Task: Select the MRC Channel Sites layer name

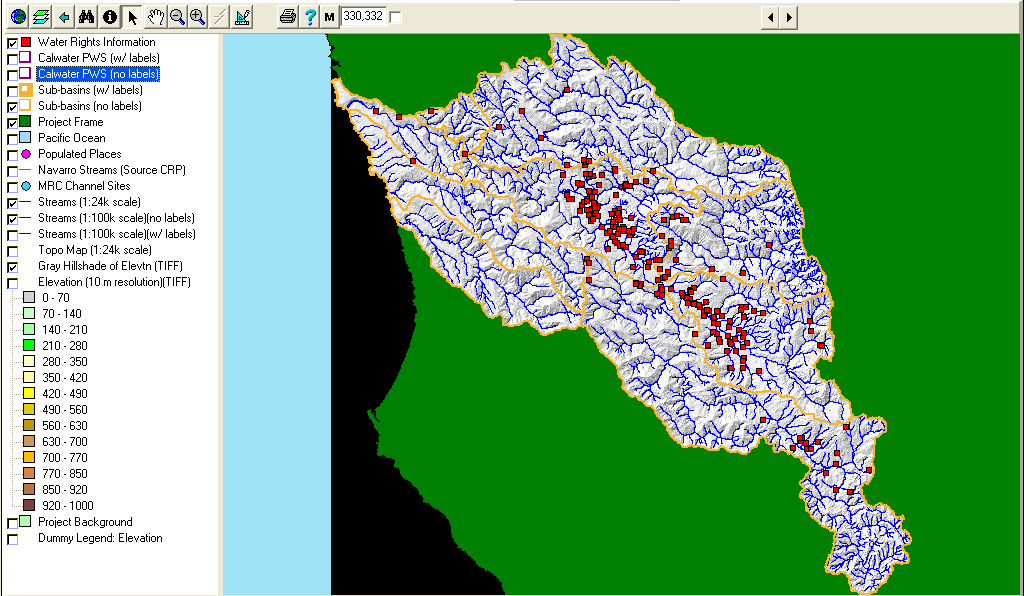Action: (84, 186)
